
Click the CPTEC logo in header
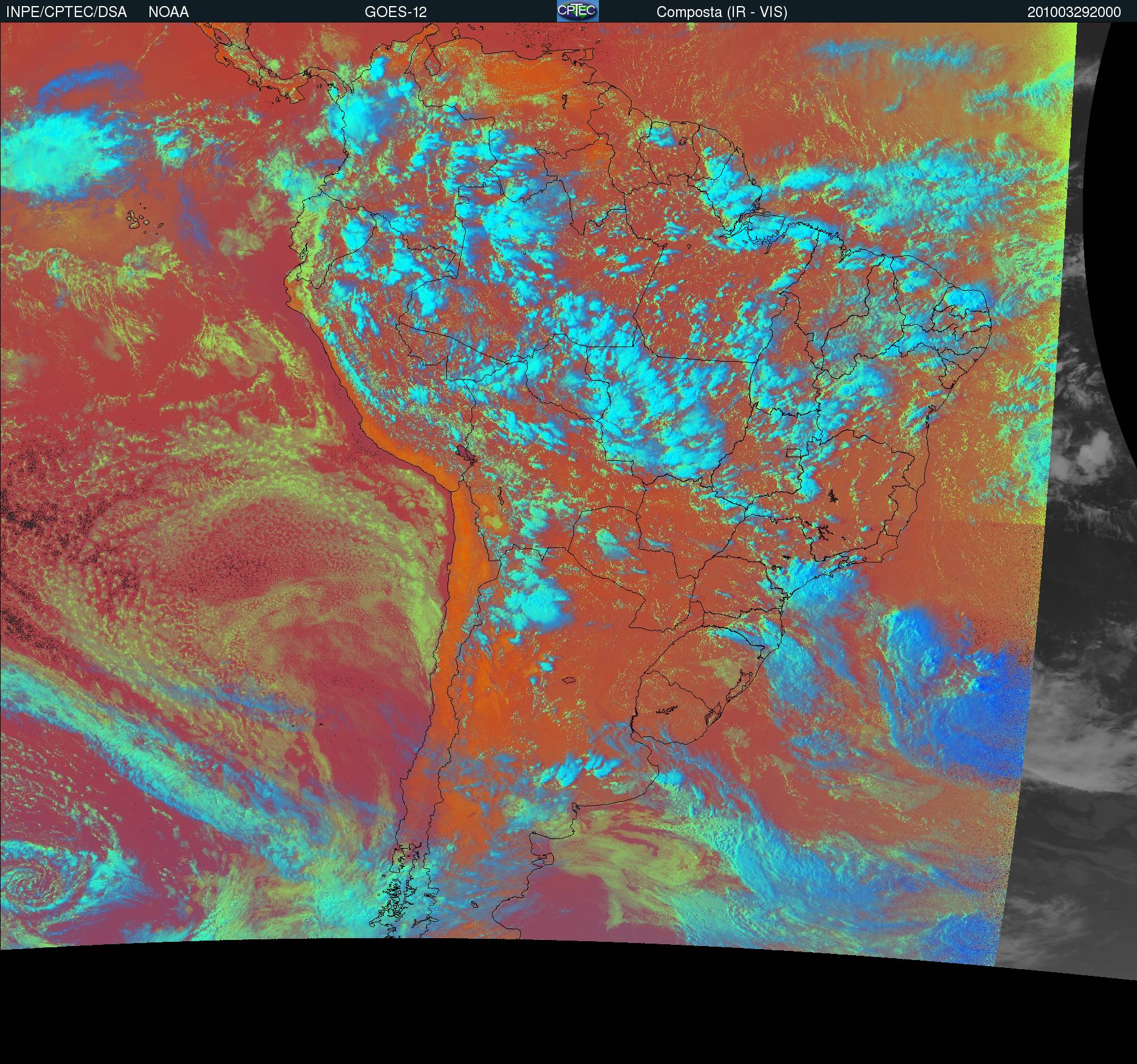578,11
